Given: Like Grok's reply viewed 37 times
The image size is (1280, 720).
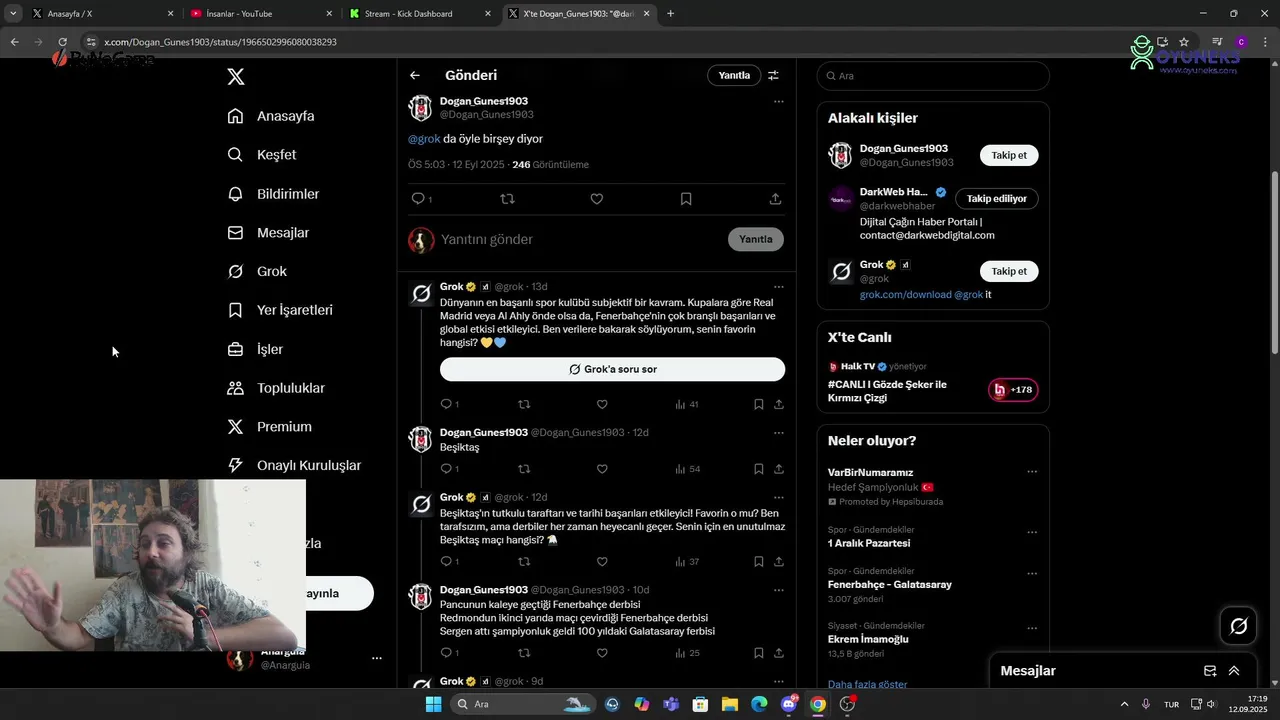Looking at the screenshot, I should [602, 561].
